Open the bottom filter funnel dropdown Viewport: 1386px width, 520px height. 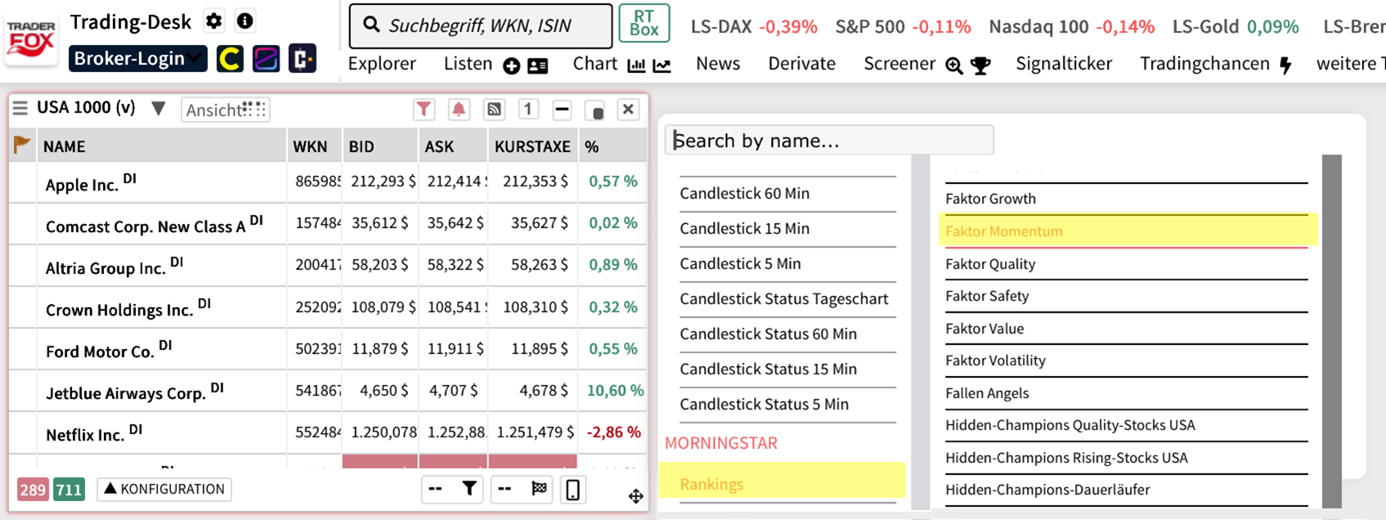[450, 489]
